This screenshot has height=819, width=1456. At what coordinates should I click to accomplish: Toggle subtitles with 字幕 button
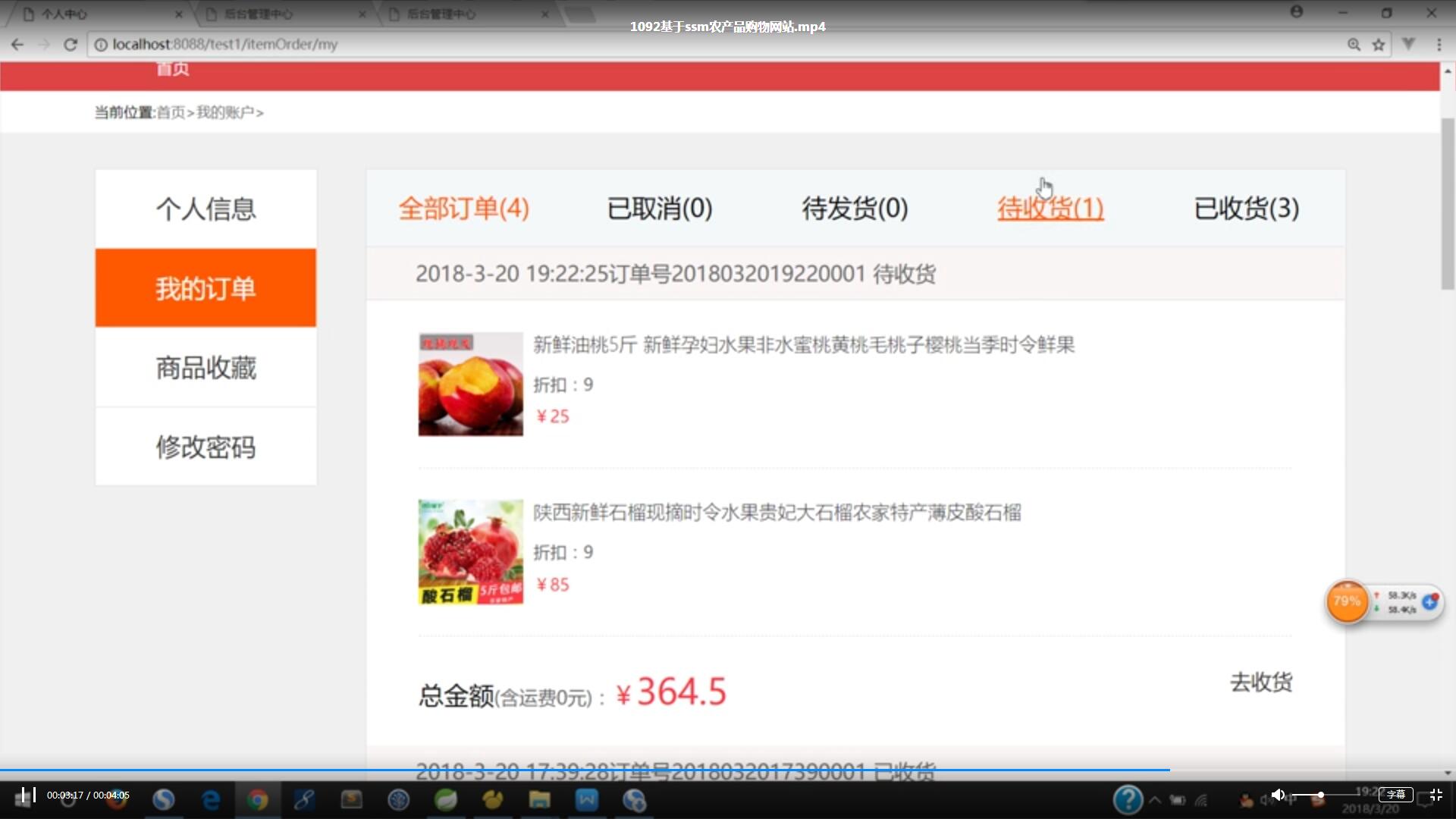[x=1395, y=795]
